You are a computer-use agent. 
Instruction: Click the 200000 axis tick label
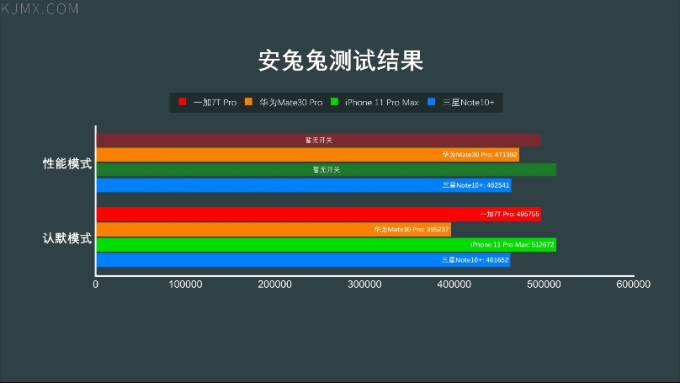[275, 285]
